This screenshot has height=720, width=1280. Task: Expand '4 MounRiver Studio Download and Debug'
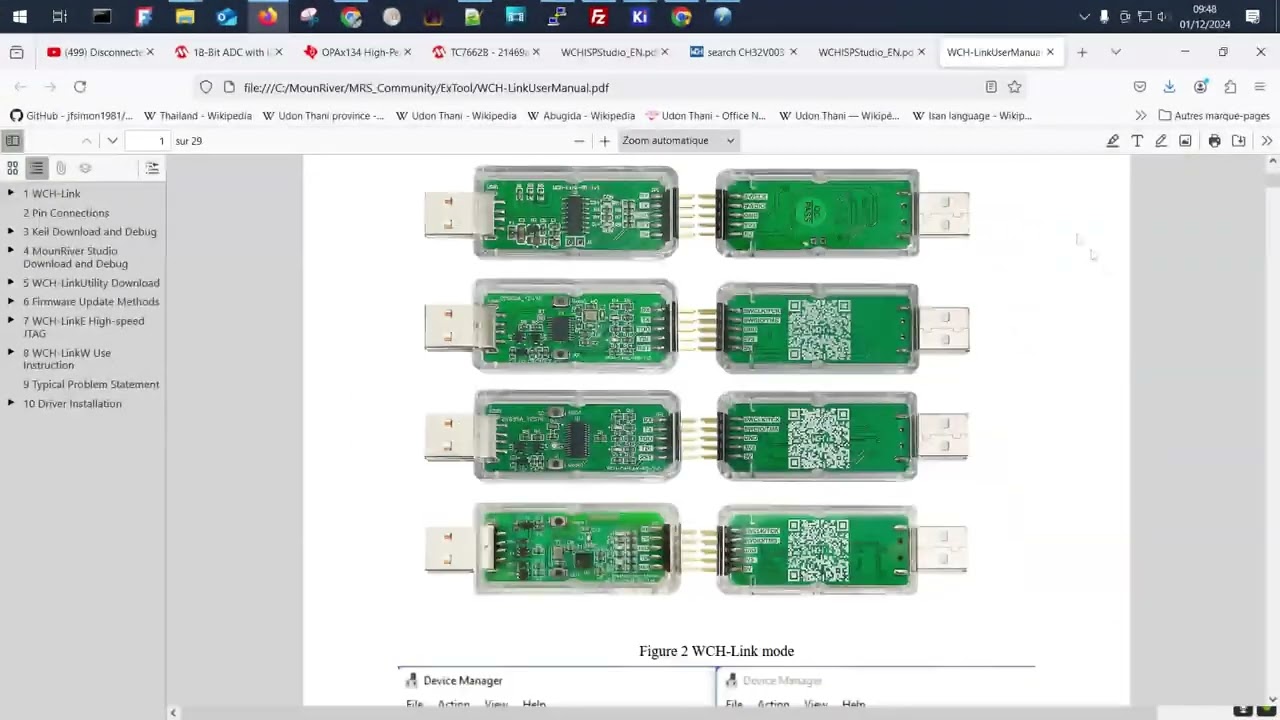(x=11, y=251)
